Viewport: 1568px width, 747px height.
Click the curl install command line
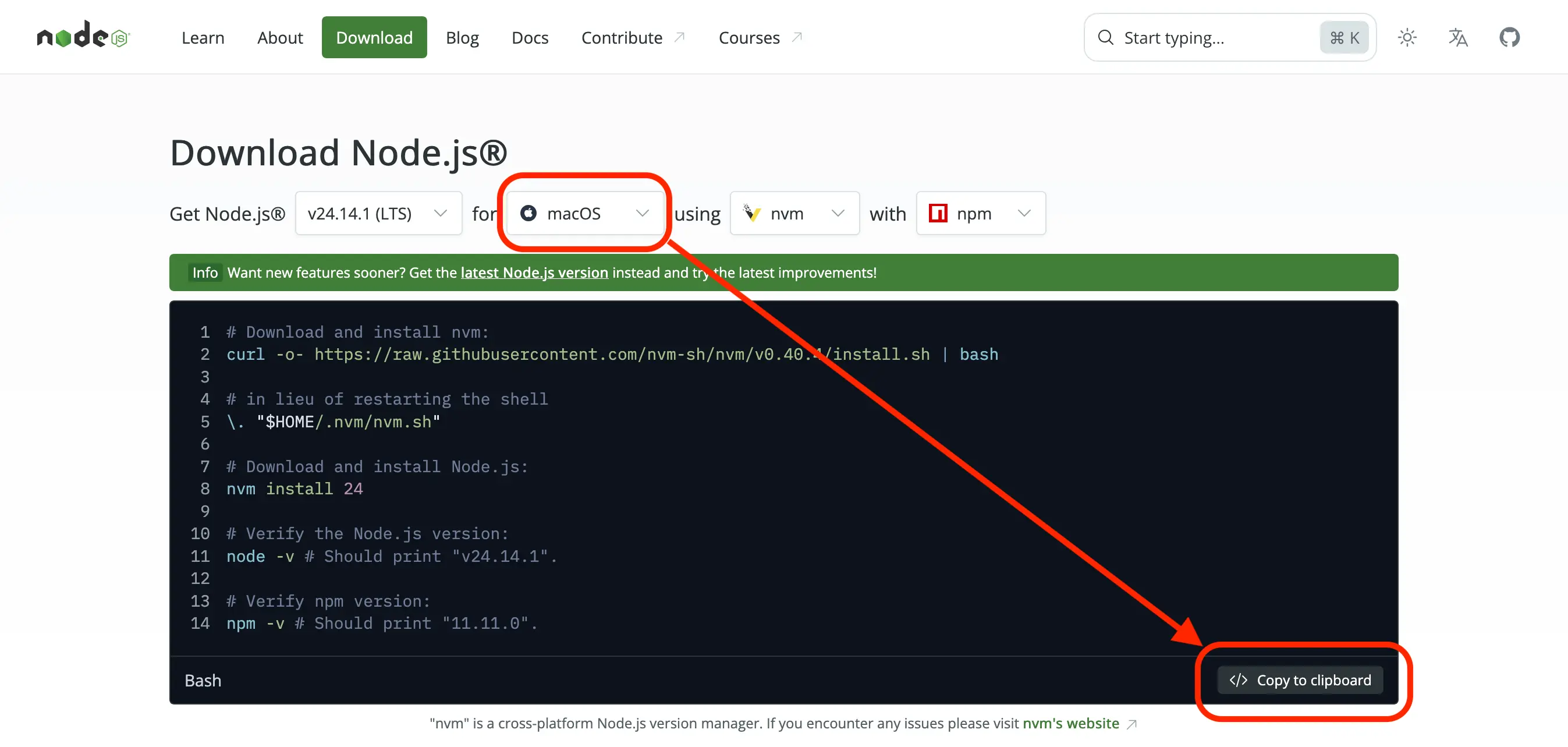tap(612, 355)
